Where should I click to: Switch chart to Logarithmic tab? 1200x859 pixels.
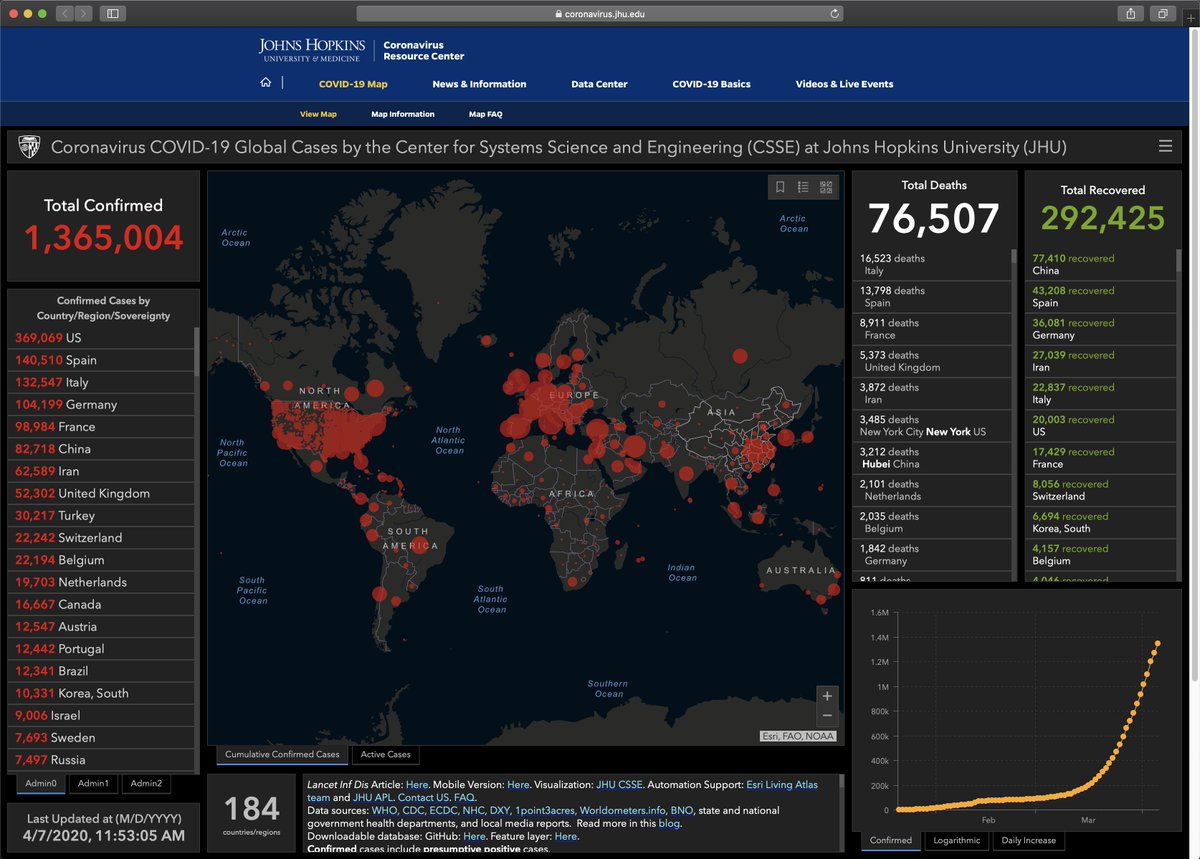(957, 840)
